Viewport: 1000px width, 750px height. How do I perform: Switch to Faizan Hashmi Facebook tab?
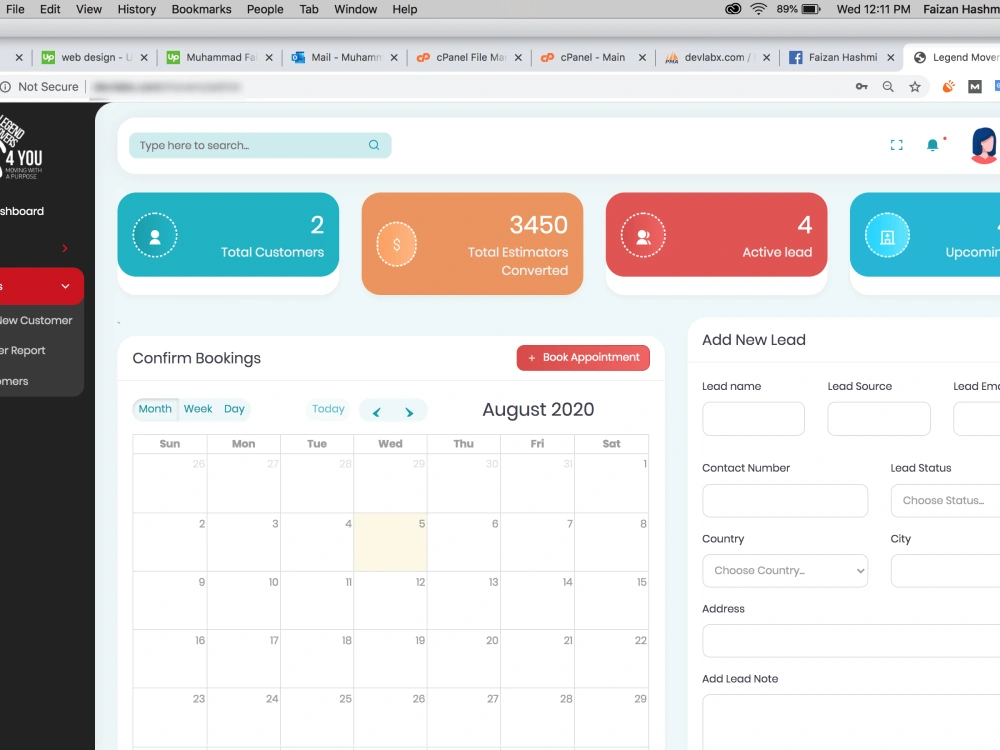pos(841,57)
